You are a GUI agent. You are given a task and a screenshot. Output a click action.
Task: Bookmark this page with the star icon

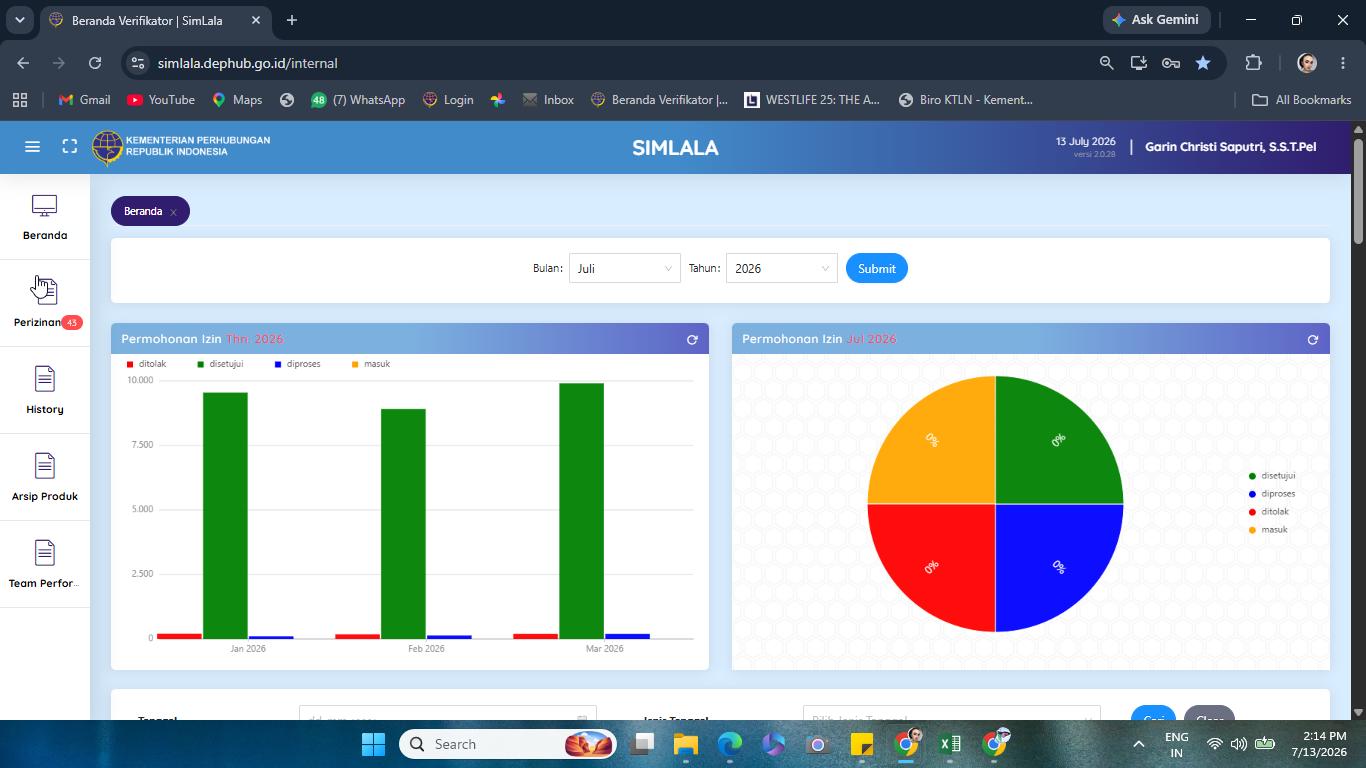1203,63
